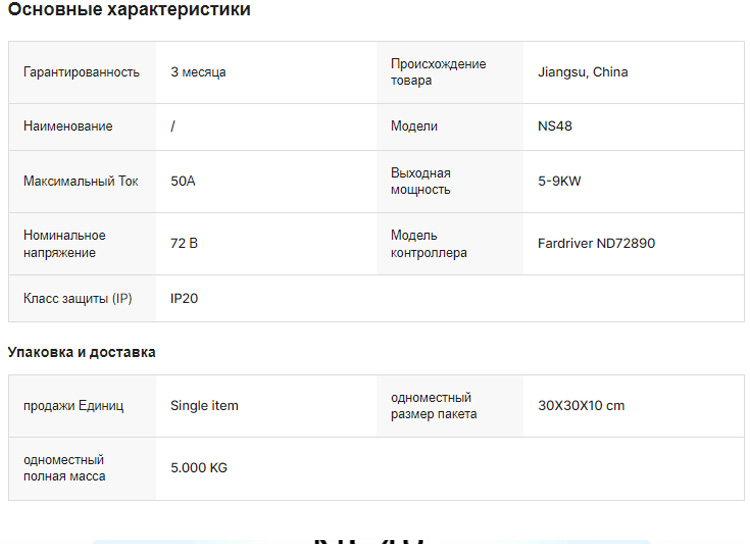Select the "5.000 KG" gross weight value
Image resolution: width=750 pixels, height=544 pixels.
[x=199, y=467]
